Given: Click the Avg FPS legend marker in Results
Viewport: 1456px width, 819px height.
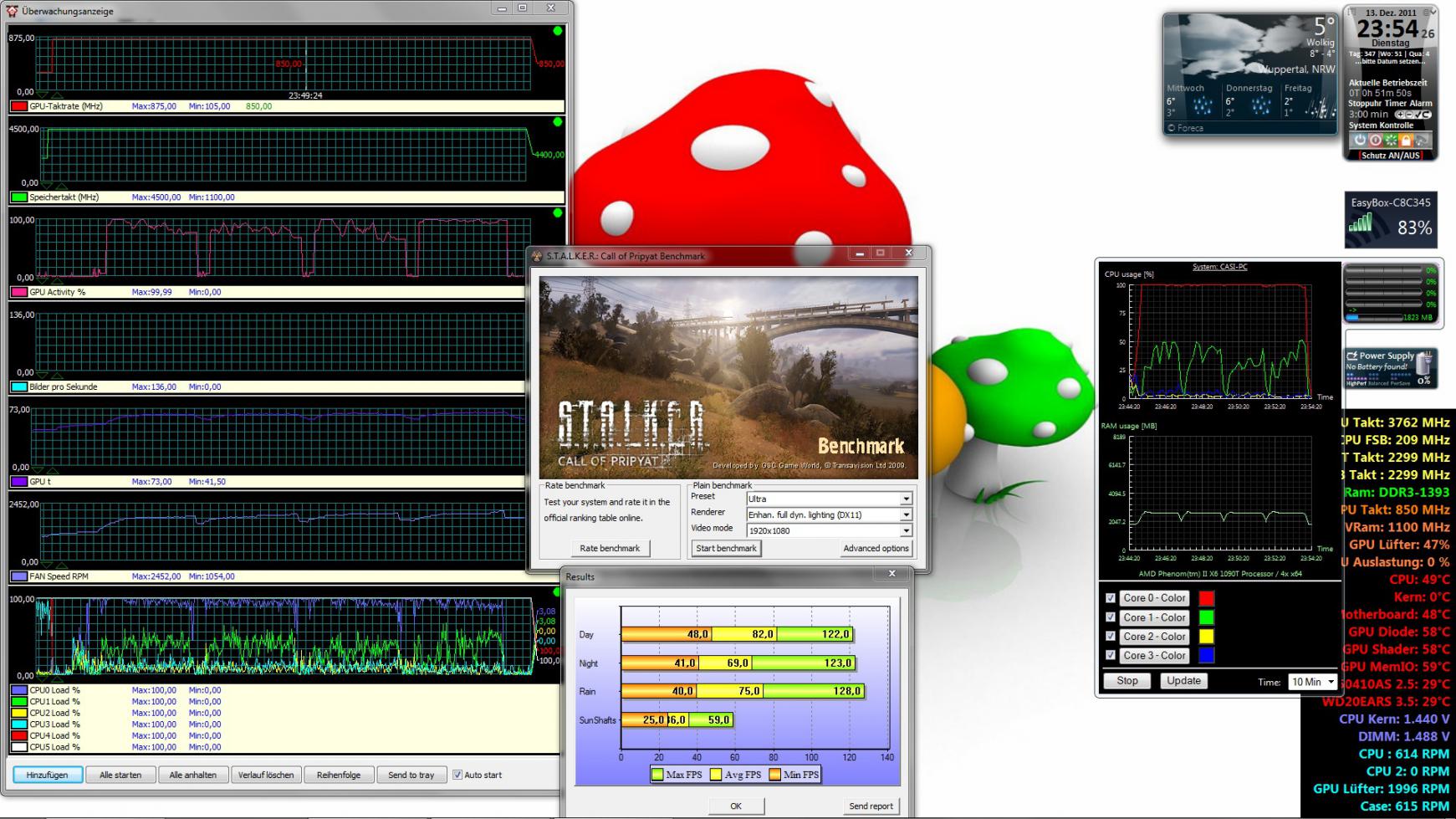Looking at the screenshot, I should pyautogui.click(x=716, y=775).
